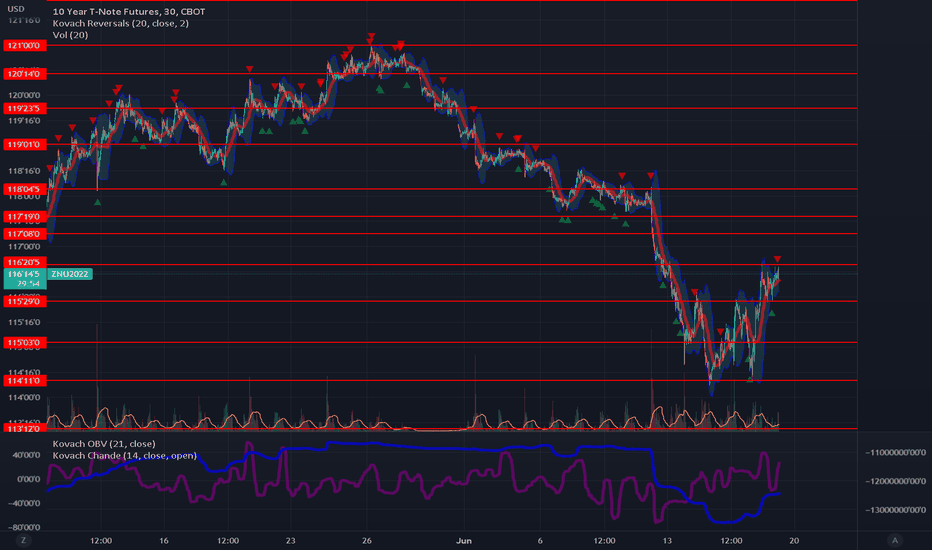Toggle the A auto-scale button at bottom right

(x=895, y=540)
